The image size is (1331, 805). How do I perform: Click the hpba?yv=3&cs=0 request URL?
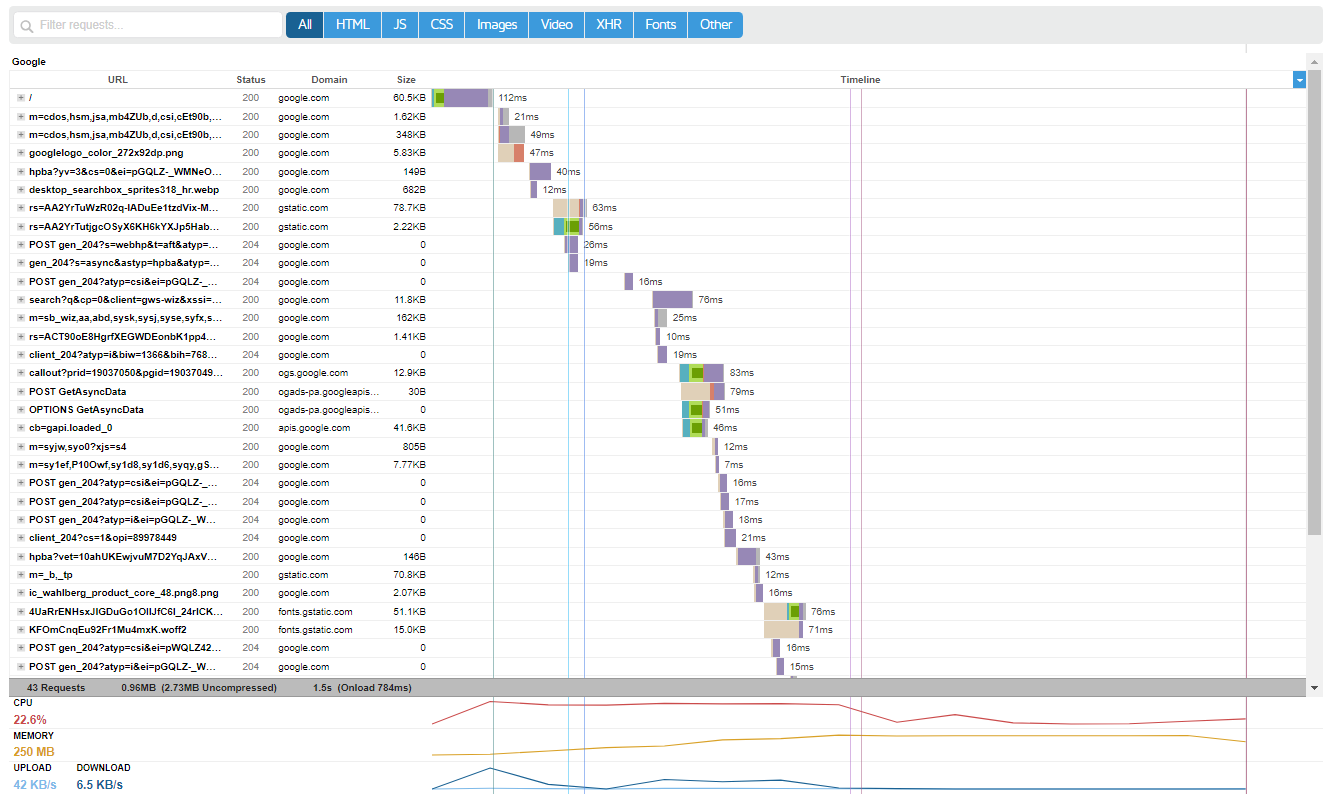pos(123,172)
